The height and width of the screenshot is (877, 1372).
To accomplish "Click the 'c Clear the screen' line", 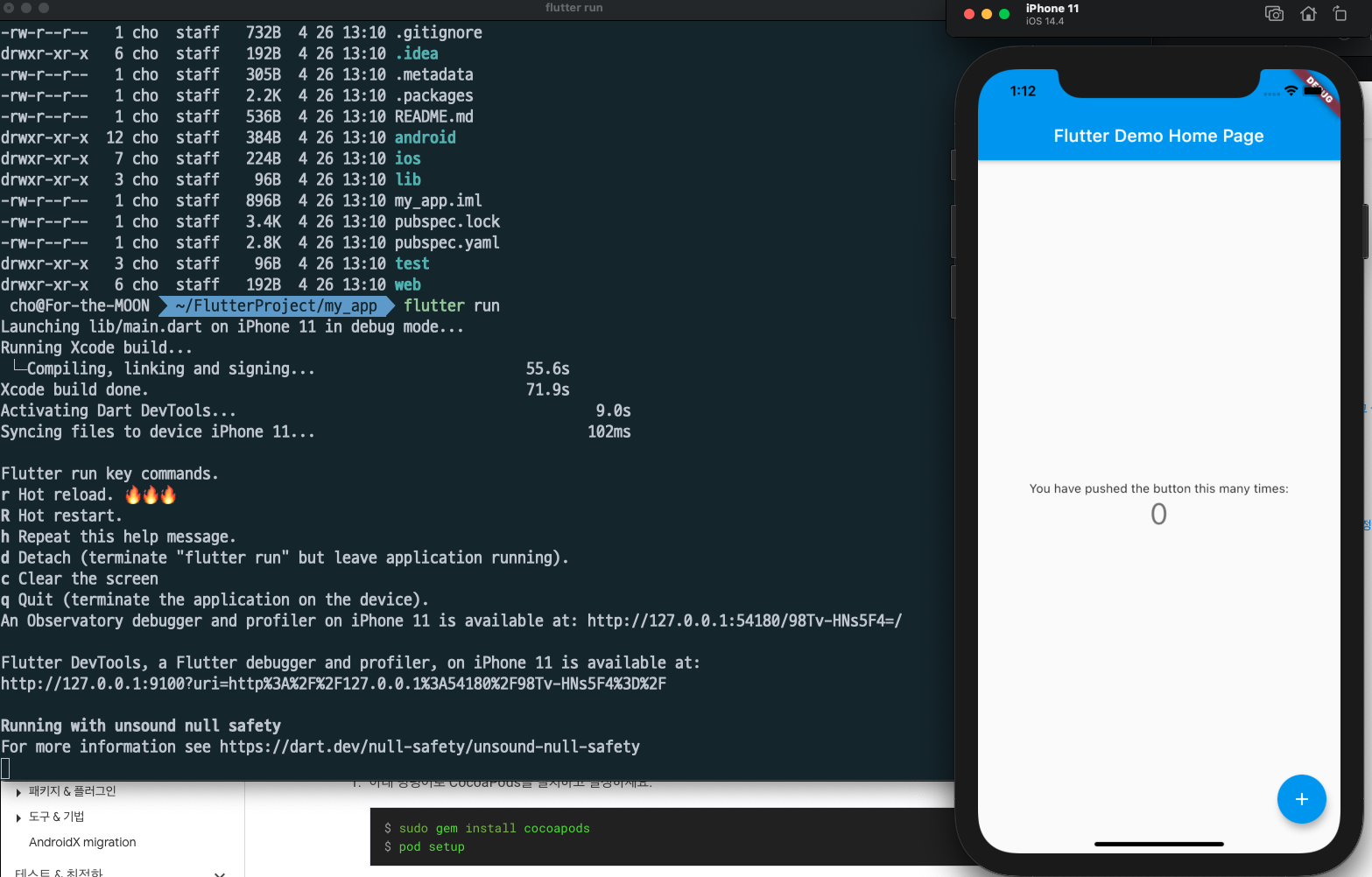I will click(x=80, y=579).
